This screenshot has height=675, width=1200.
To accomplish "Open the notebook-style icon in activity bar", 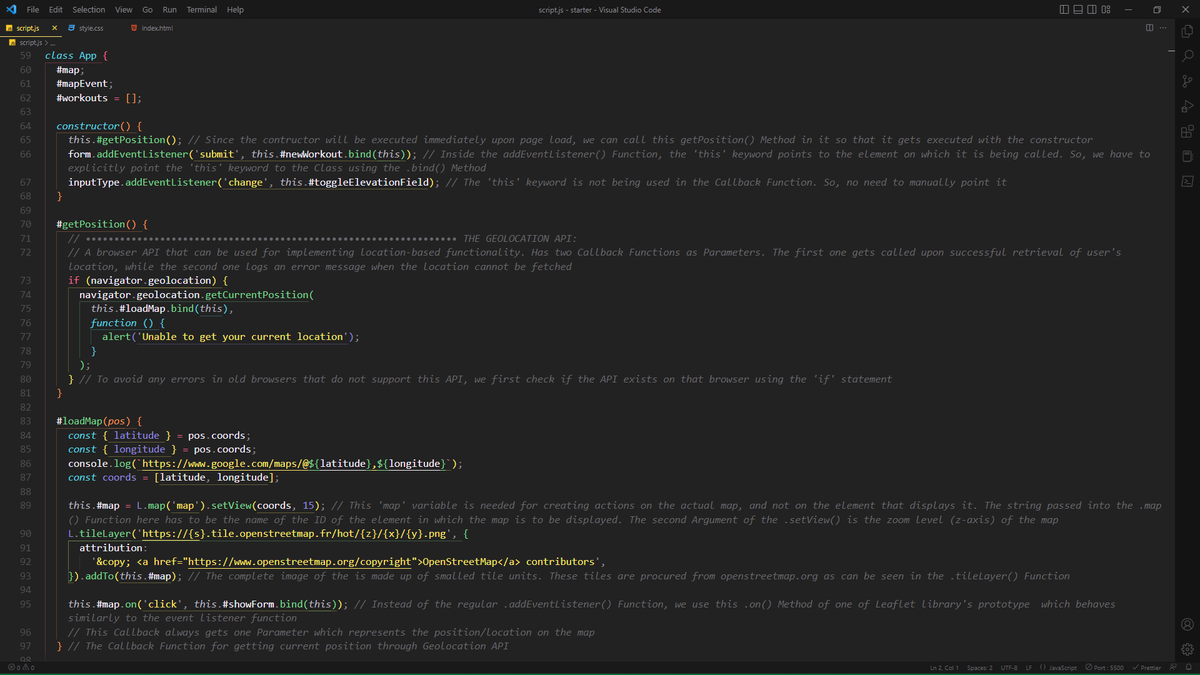I will [1187, 156].
